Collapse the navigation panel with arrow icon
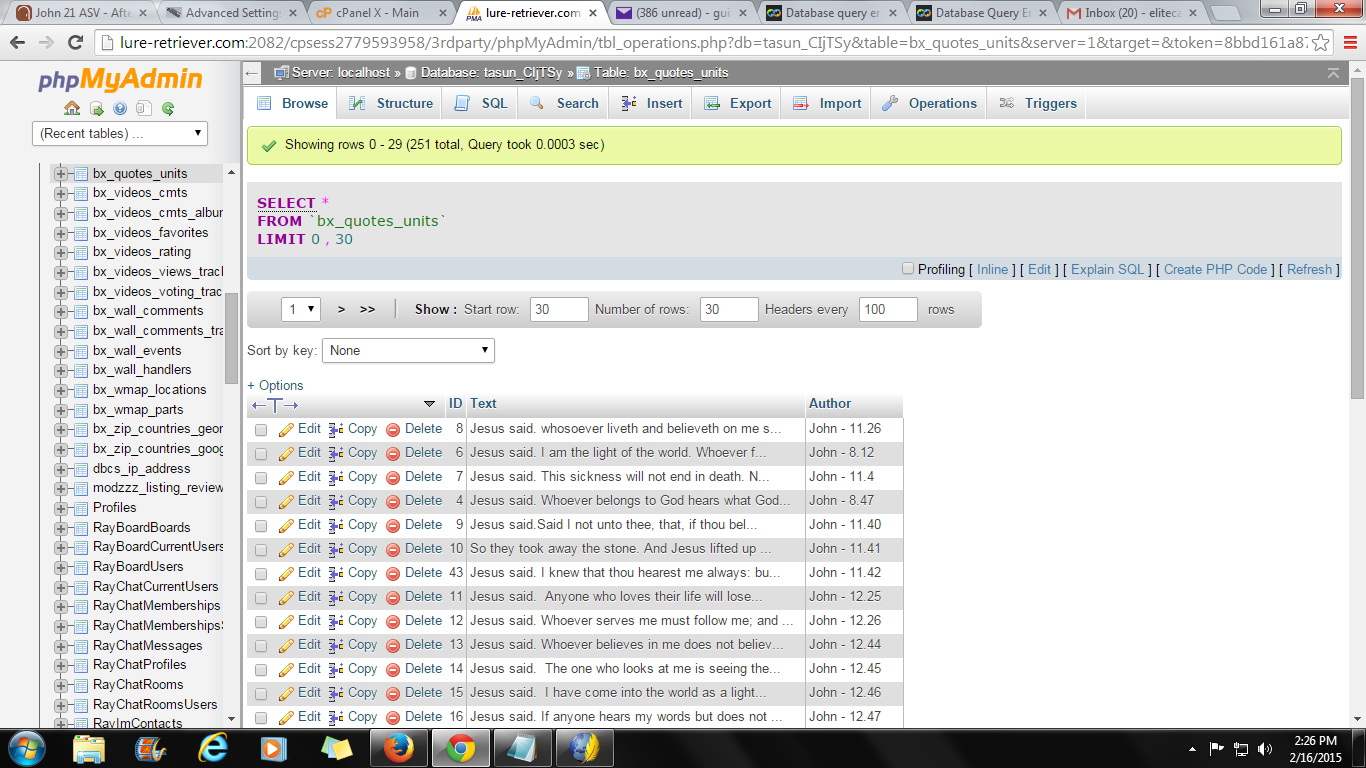 252,73
